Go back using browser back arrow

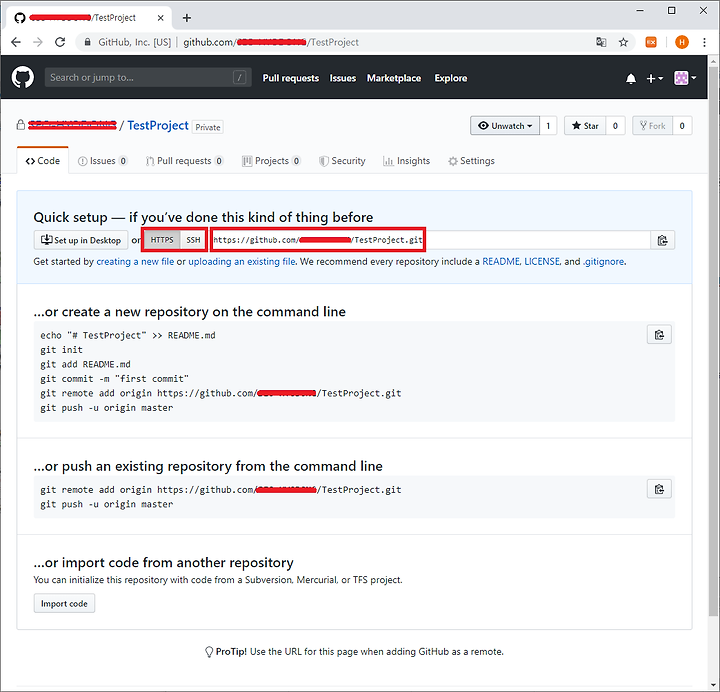16,42
